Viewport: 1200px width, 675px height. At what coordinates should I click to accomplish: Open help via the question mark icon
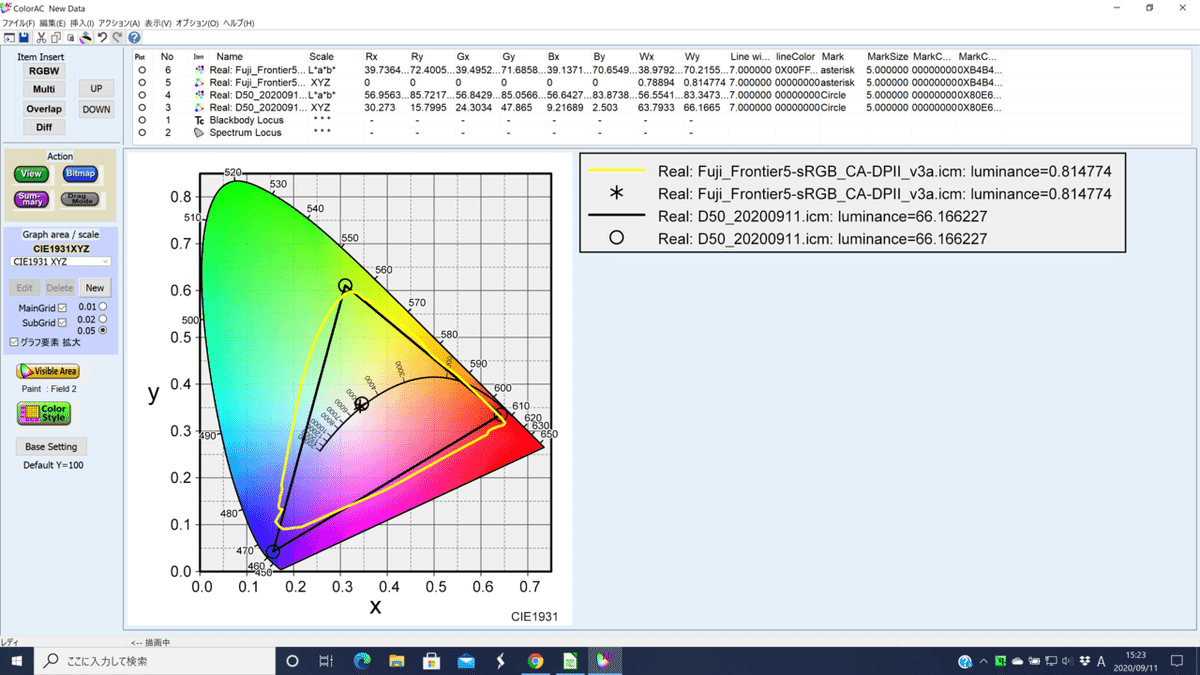[134, 37]
